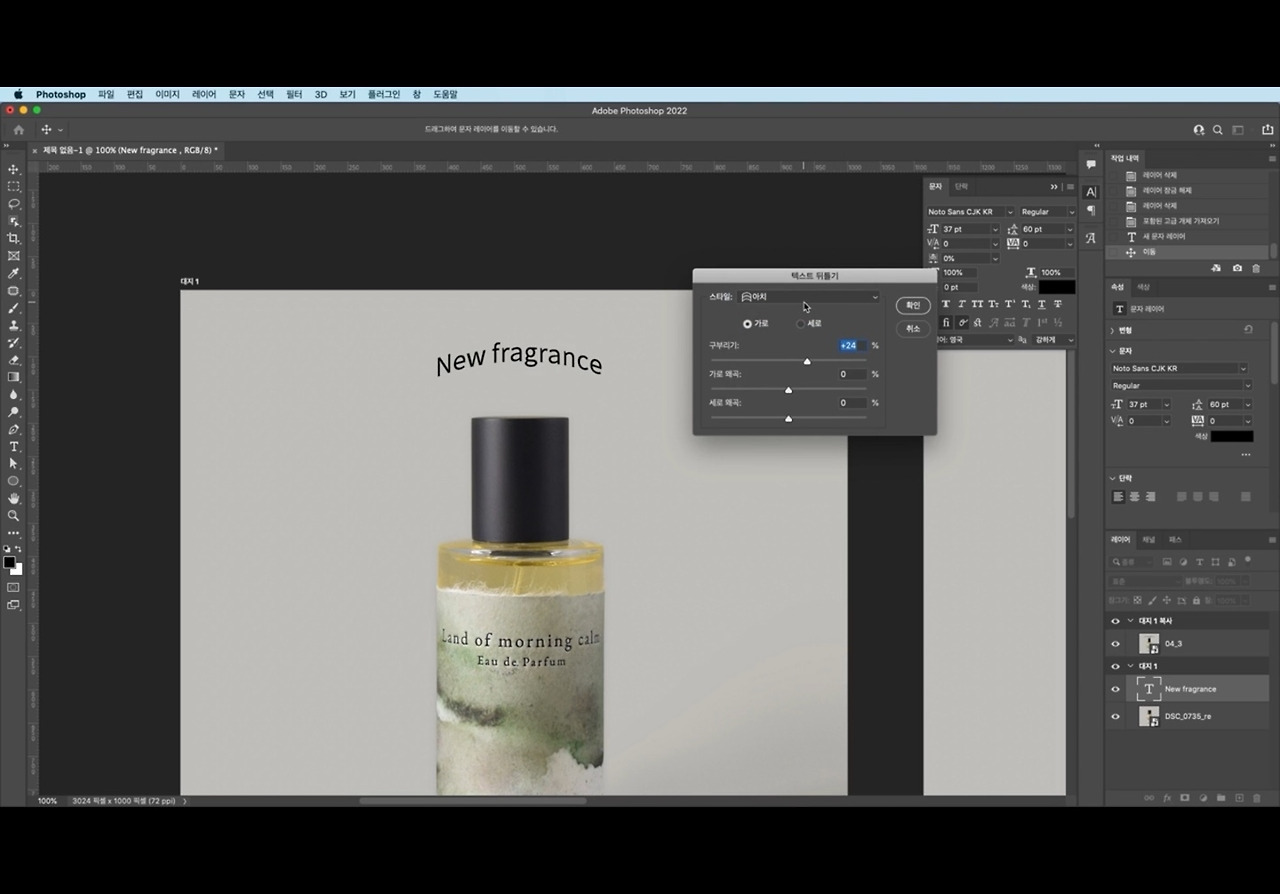The height and width of the screenshot is (894, 1280).
Task: Click the layer style fx icon
Action: point(1167,798)
